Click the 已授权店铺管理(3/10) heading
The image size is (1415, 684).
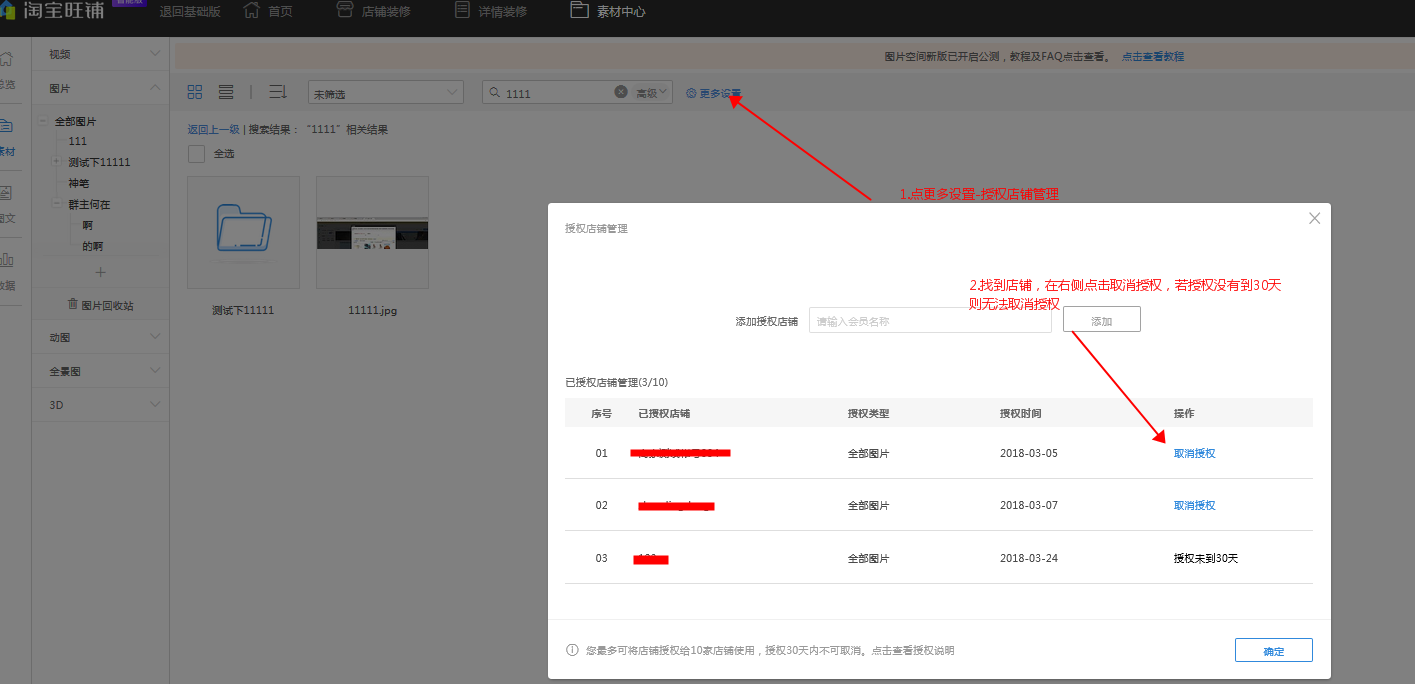point(616,382)
